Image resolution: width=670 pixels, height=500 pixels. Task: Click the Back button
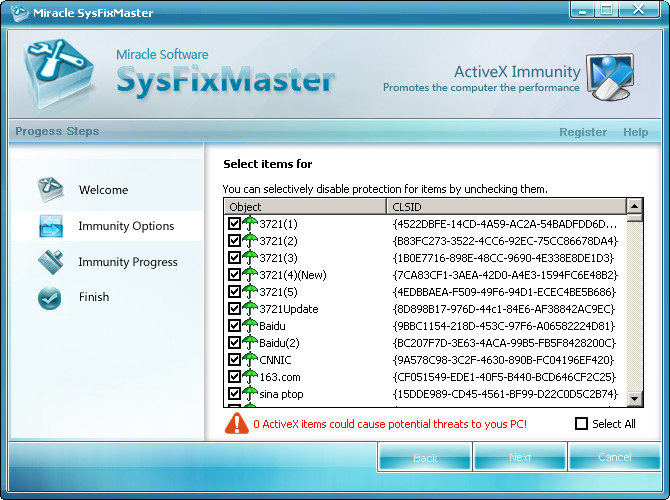click(425, 457)
